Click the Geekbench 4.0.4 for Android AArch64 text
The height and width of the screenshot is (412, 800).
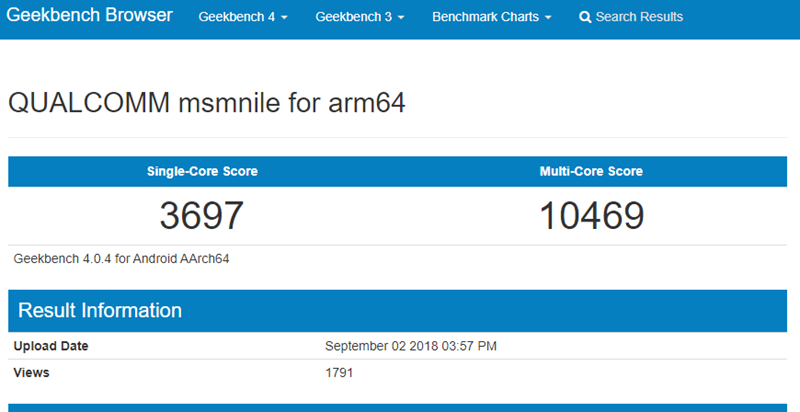click(122, 259)
